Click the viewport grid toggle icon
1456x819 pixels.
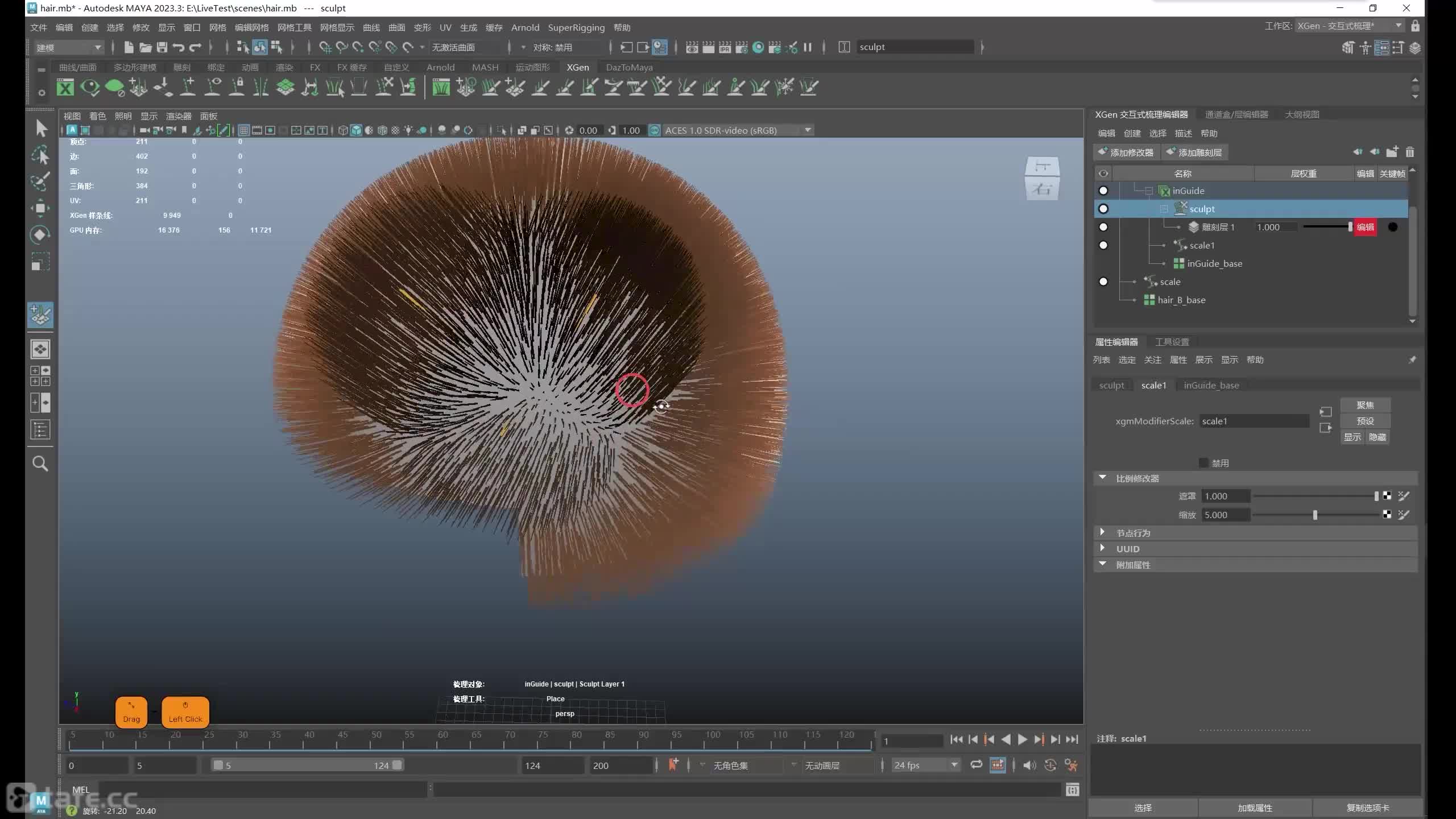pyautogui.click(x=243, y=130)
